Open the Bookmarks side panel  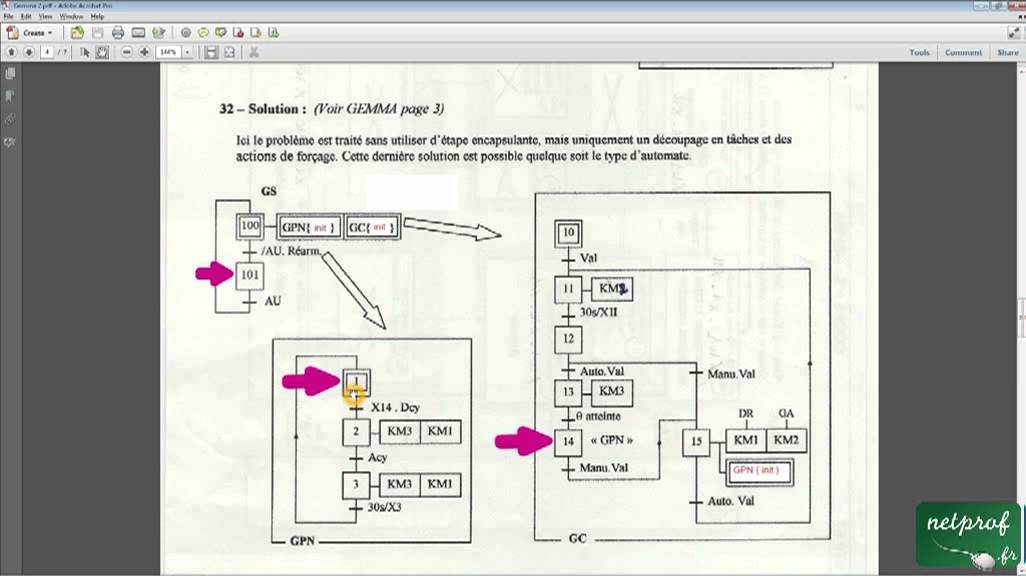pos(10,96)
